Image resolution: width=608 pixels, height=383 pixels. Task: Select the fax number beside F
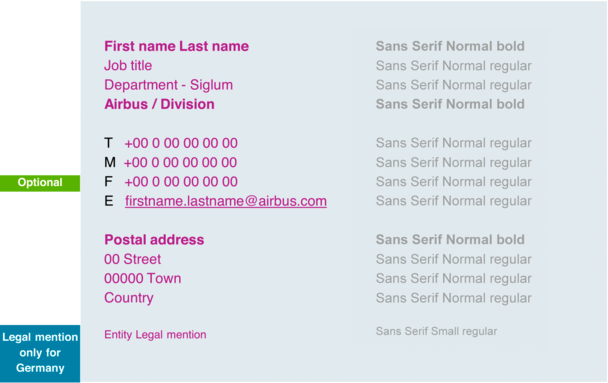click(181, 182)
